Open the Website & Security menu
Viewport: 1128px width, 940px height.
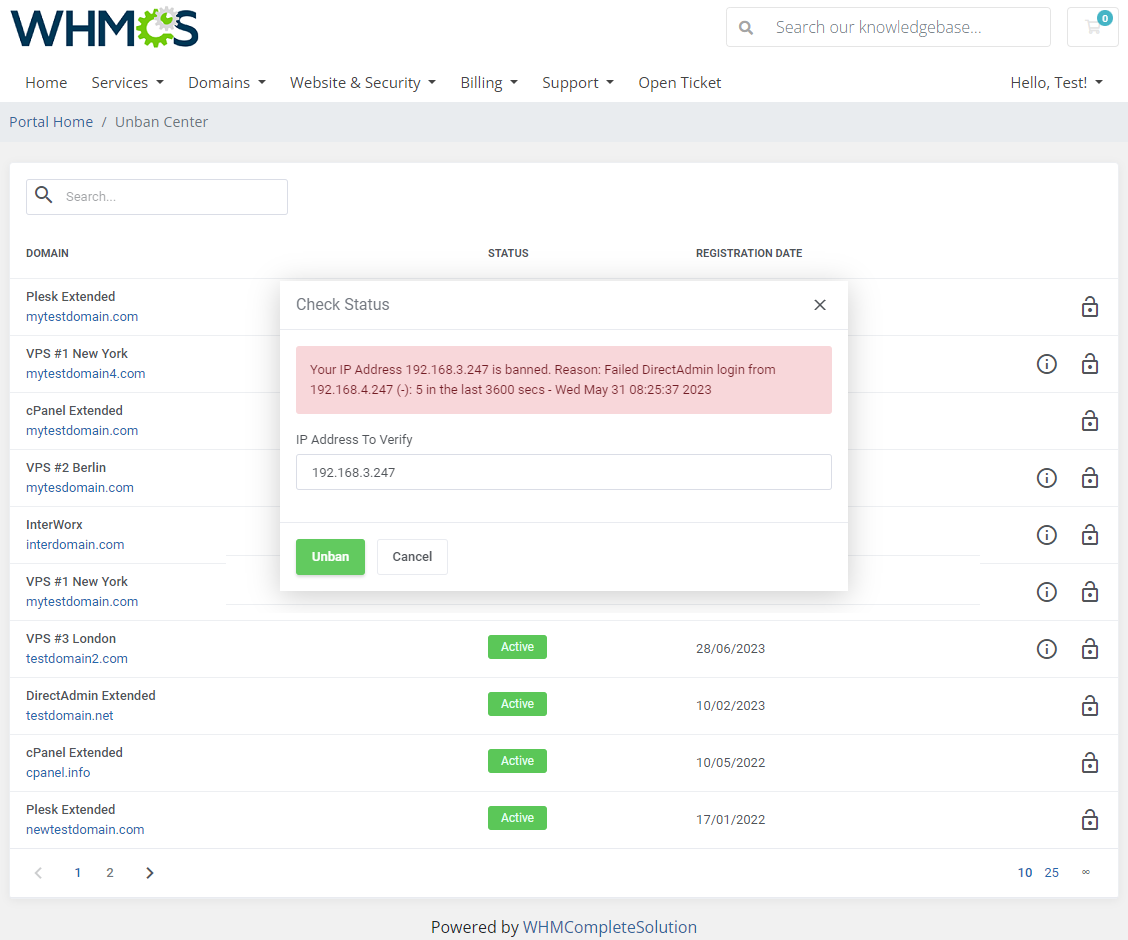(x=362, y=83)
